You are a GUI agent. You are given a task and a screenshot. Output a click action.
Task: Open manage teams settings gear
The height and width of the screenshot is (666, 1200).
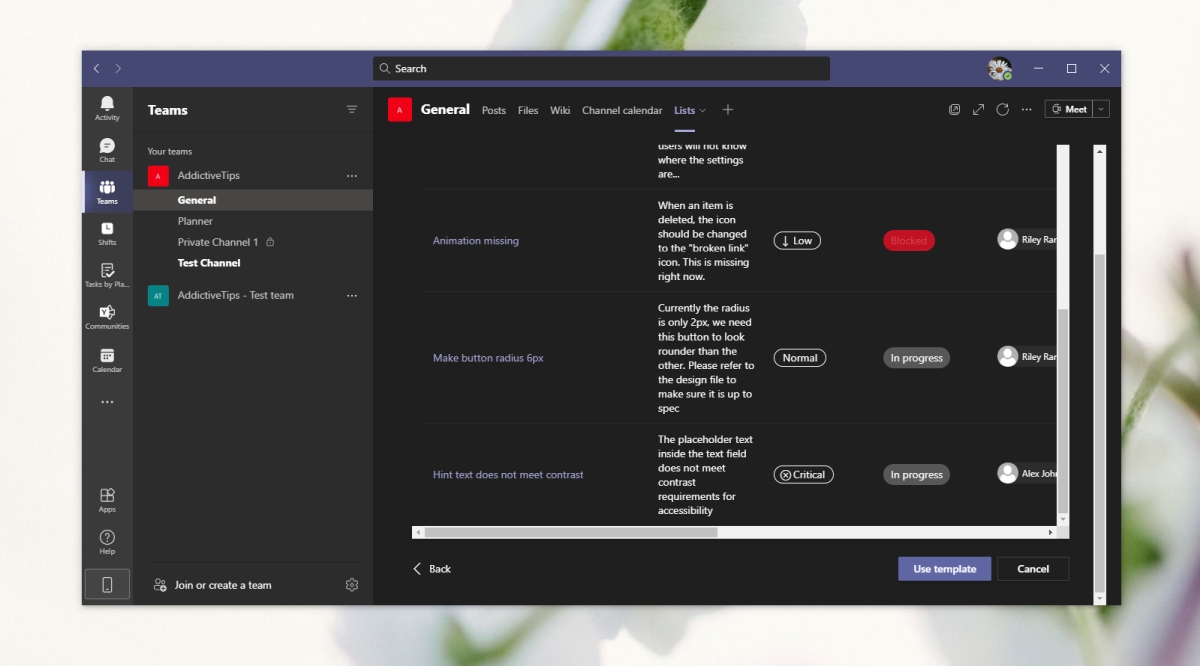tap(352, 585)
